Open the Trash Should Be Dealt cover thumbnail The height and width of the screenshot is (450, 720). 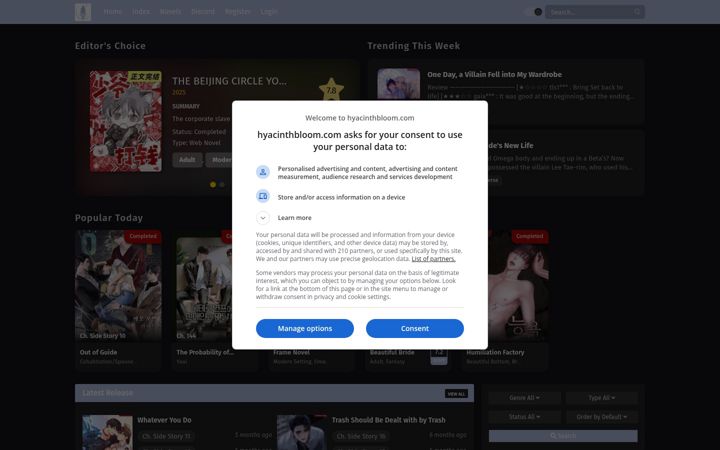[302, 433]
